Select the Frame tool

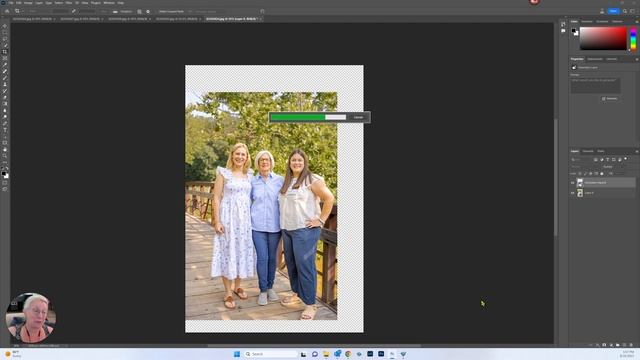point(5,58)
